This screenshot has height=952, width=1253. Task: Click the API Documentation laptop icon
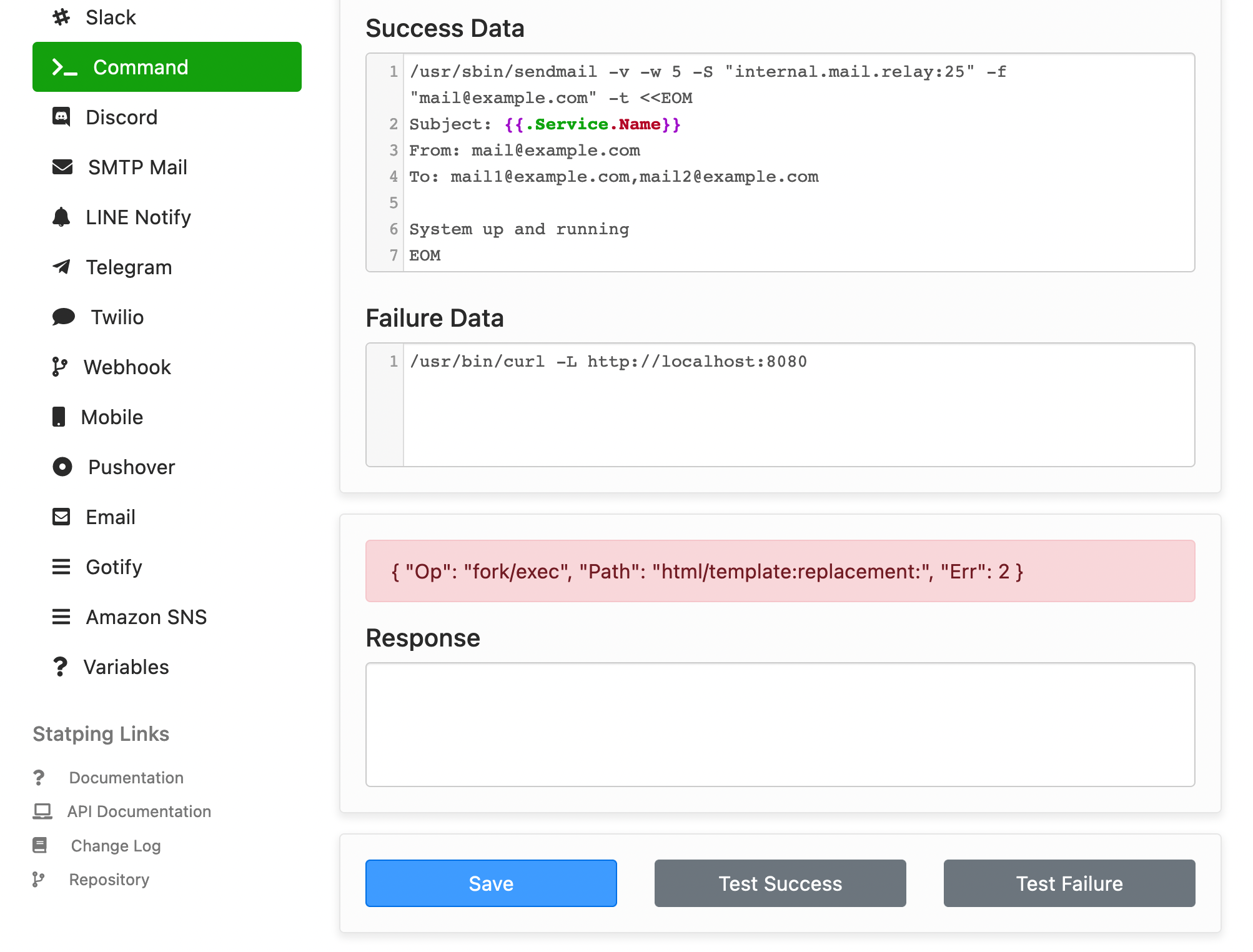click(42, 811)
